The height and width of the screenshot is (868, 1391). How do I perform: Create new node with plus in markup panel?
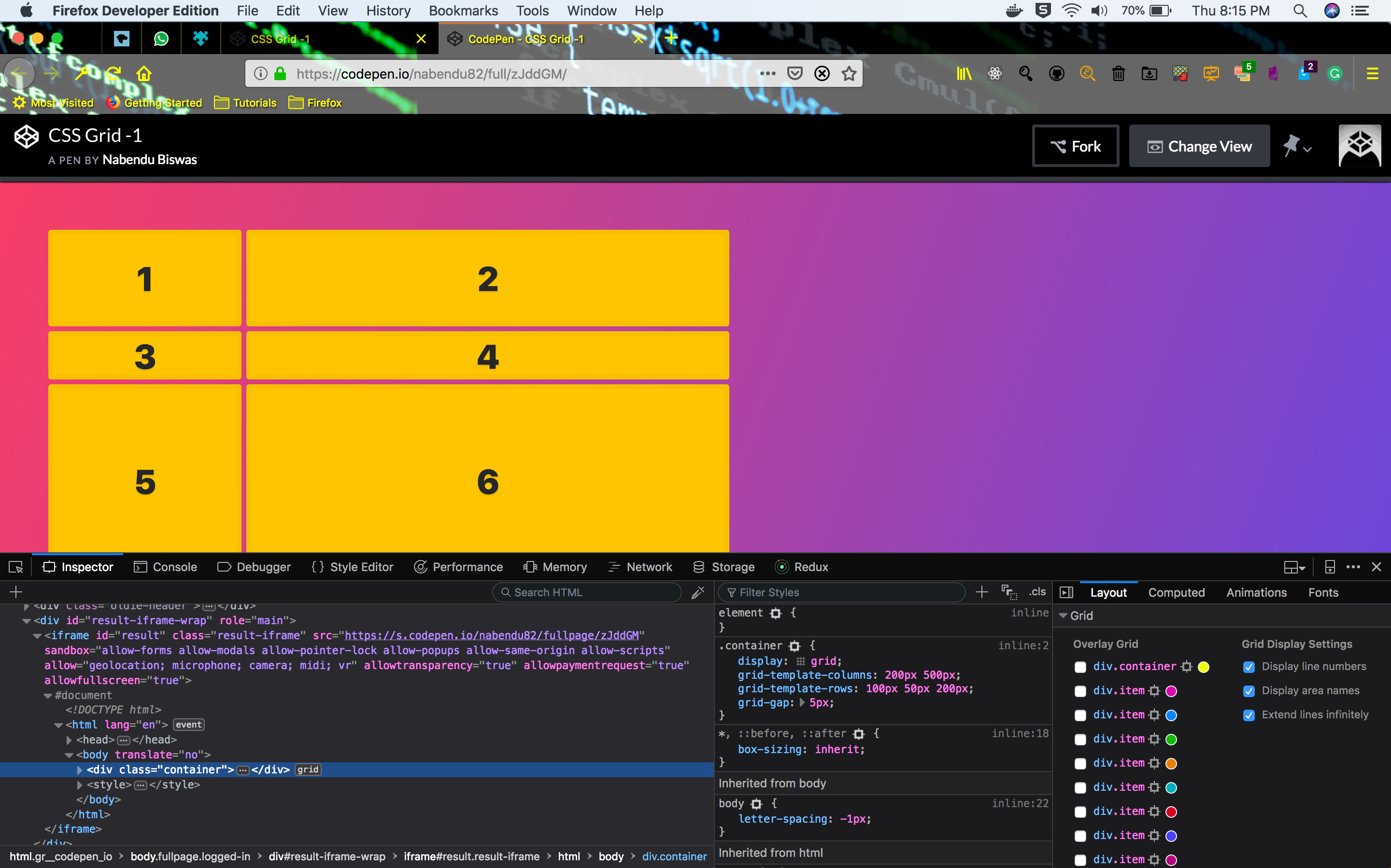[16, 592]
